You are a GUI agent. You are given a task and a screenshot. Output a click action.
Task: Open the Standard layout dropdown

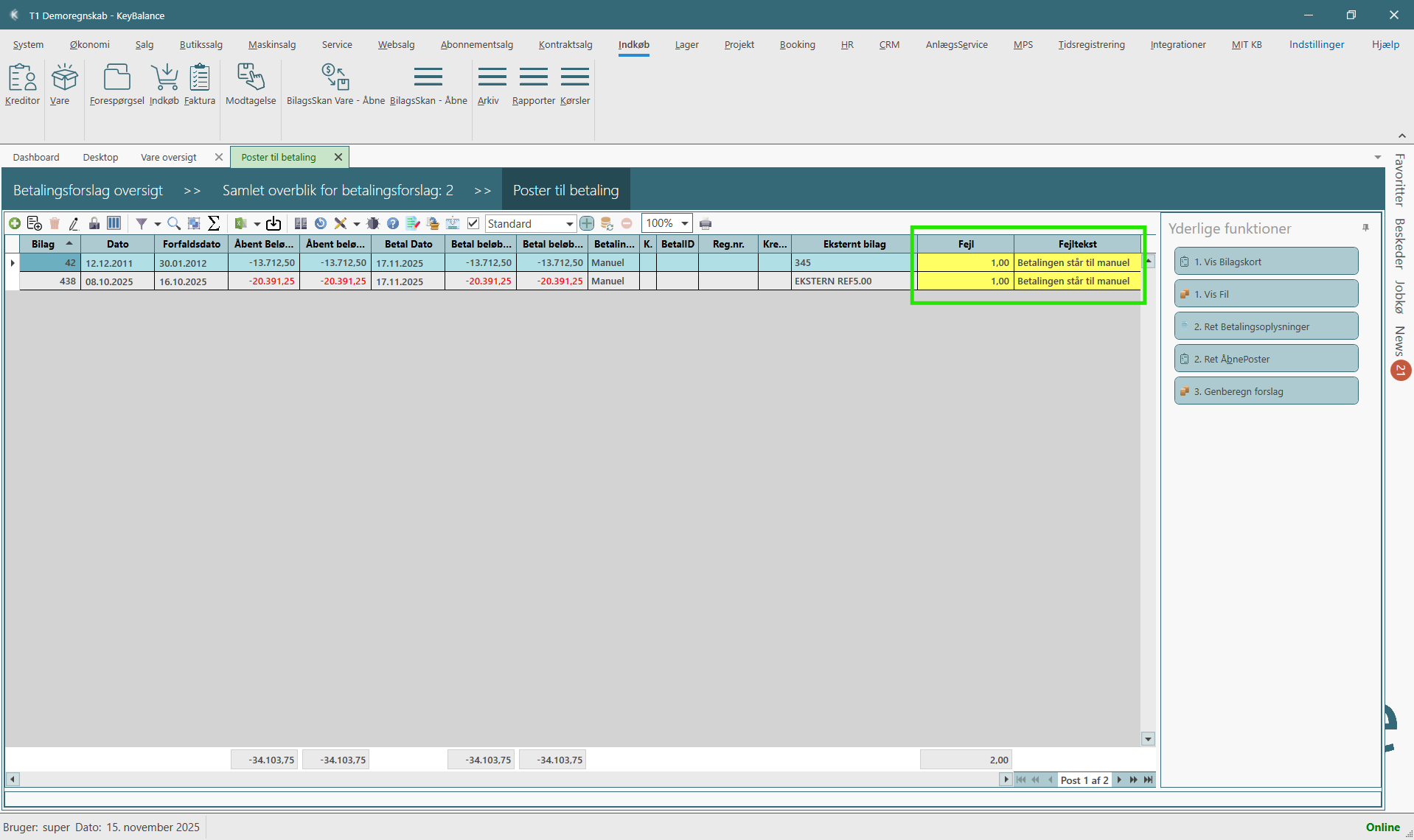coord(569,224)
